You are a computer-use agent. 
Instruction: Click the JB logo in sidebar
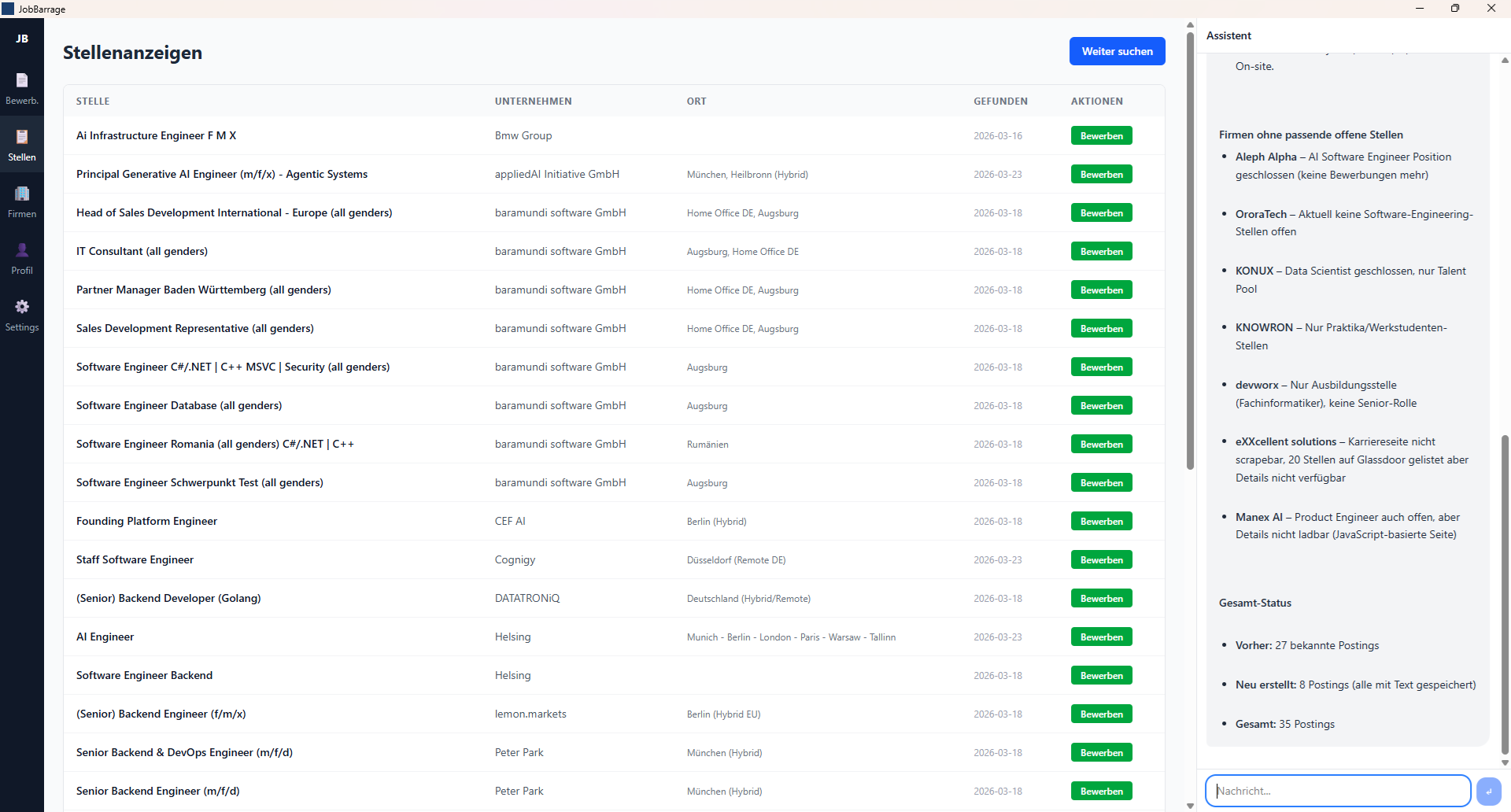22,39
